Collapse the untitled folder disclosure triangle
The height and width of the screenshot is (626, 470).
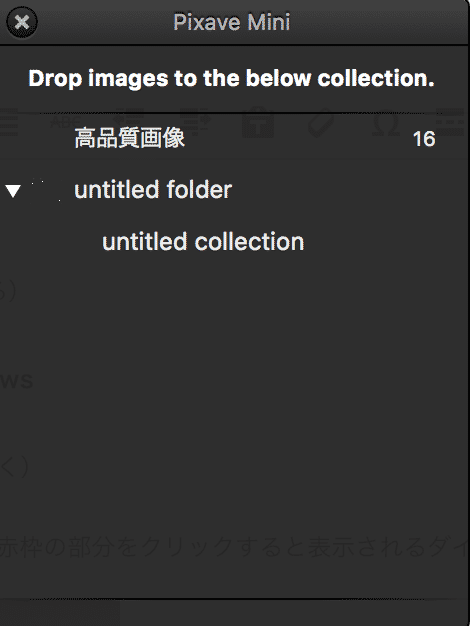(13, 191)
